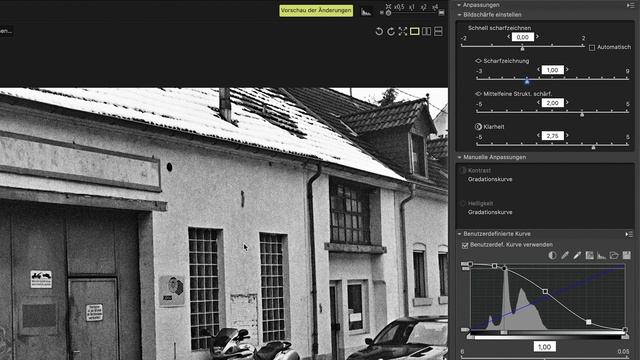This screenshot has width=640, height=360.
Task: Select the black curve point atop the histogram peak
Action: pyautogui.click(x=505, y=268)
